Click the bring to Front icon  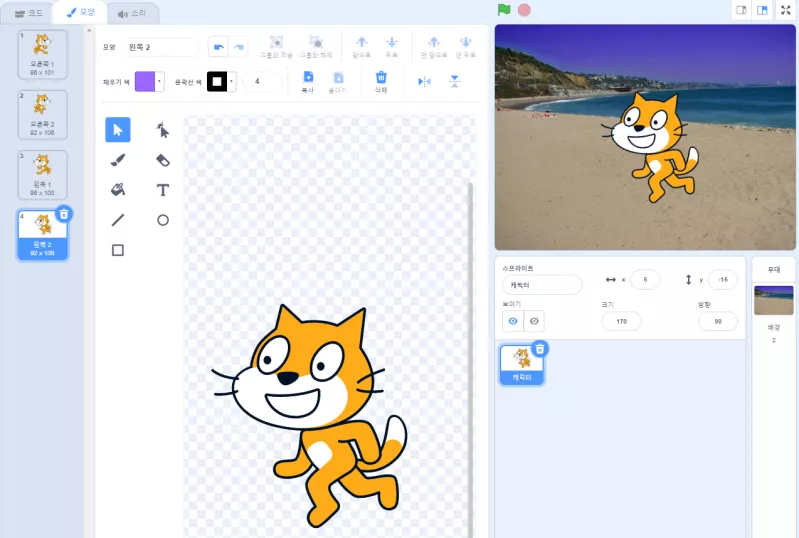434,42
